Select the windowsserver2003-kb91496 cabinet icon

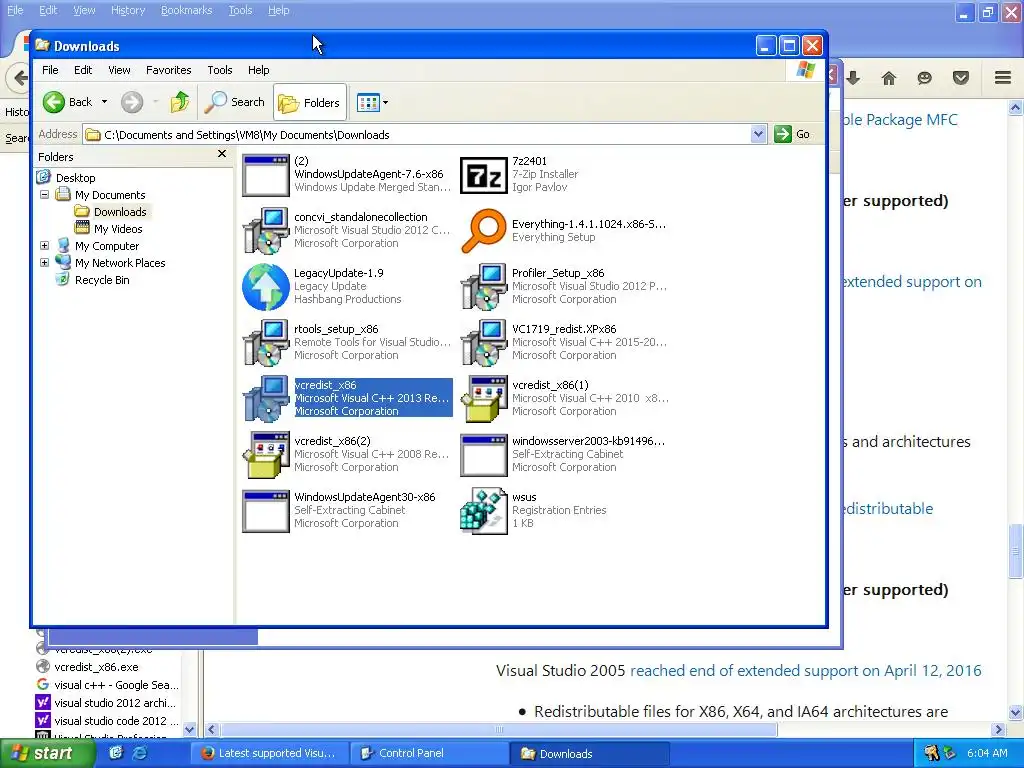click(483, 455)
